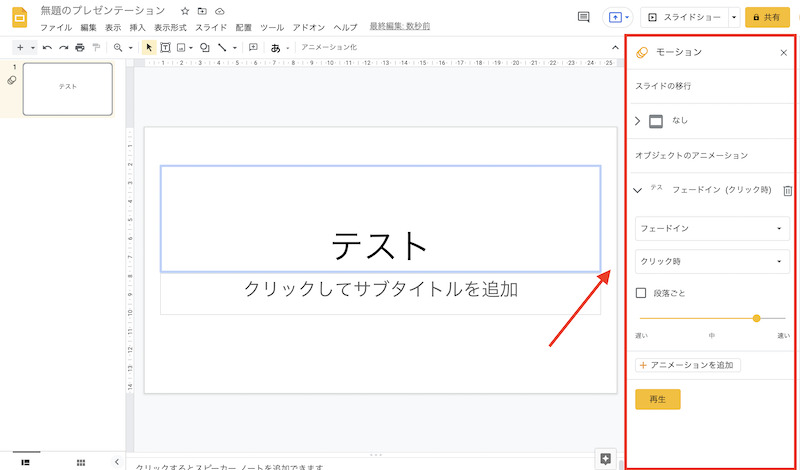Click the animation speed slider handle
The height and width of the screenshot is (470, 800).
756,318
